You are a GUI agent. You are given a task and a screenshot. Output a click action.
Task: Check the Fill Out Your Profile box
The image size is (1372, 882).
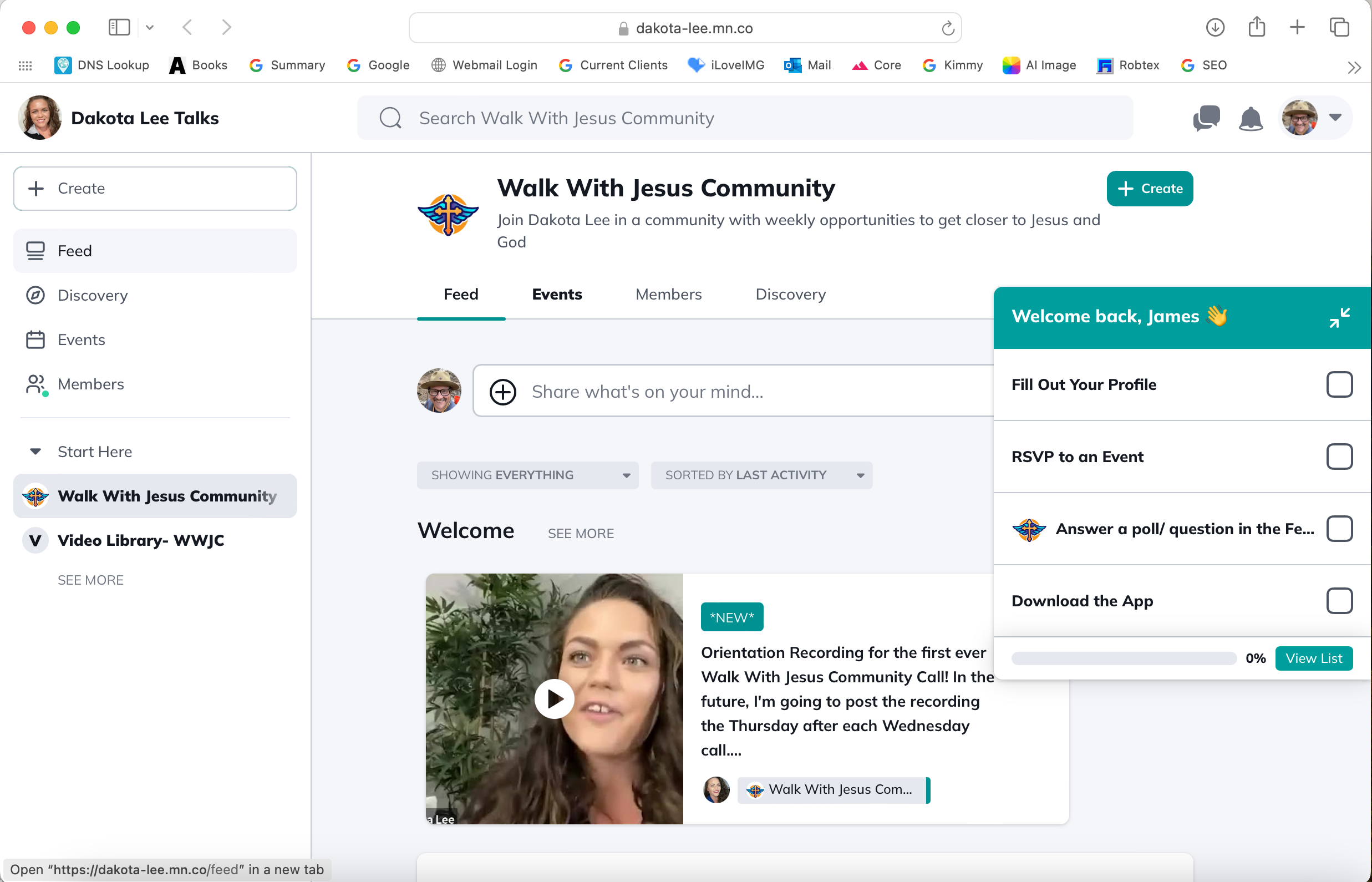pyautogui.click(x=1339, y=384)
